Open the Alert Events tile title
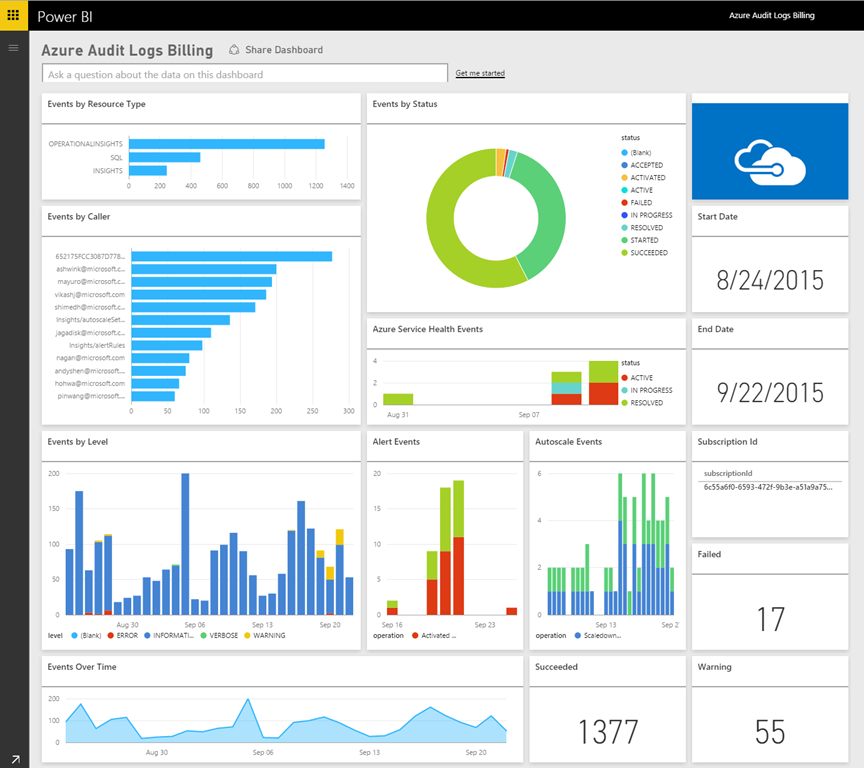Viewport: 864px width, 768px height. coord(396,442)
